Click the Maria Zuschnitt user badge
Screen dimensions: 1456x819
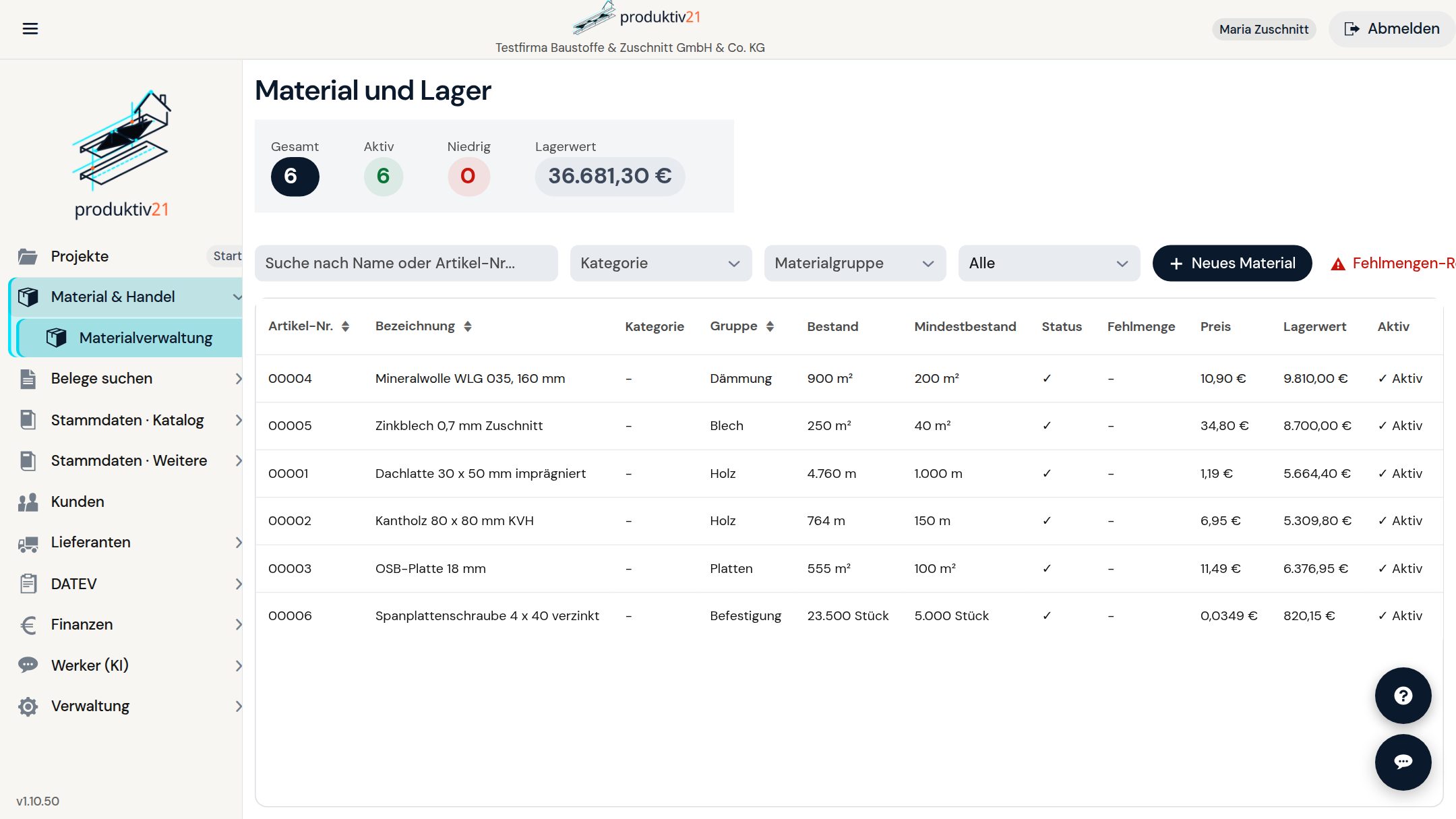(x=1264, y=29)
